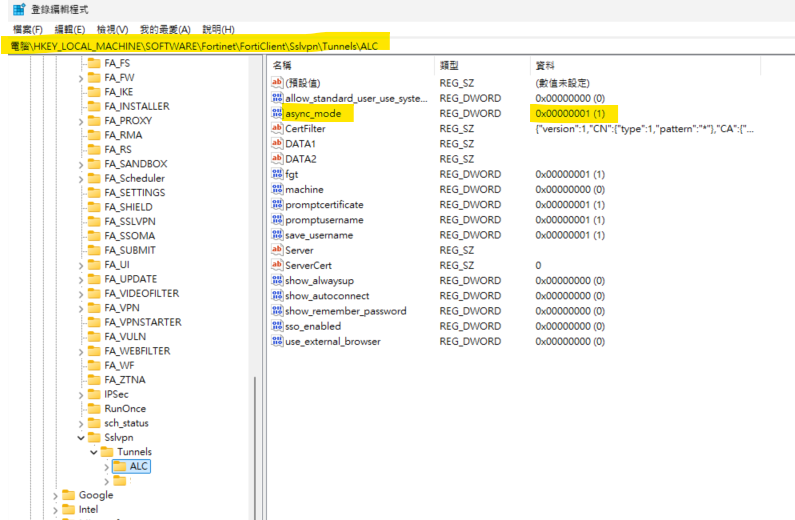The width and height of the screenshot is (795, 520).
Task: Select the sso_enabled DWORD icon
Action: coord(277,326)
